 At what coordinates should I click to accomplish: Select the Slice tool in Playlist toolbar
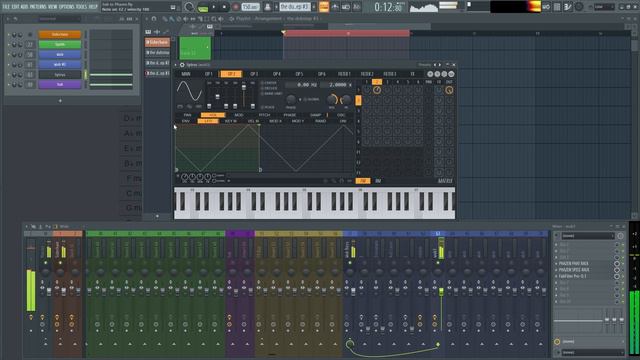[x=200, y=19]
